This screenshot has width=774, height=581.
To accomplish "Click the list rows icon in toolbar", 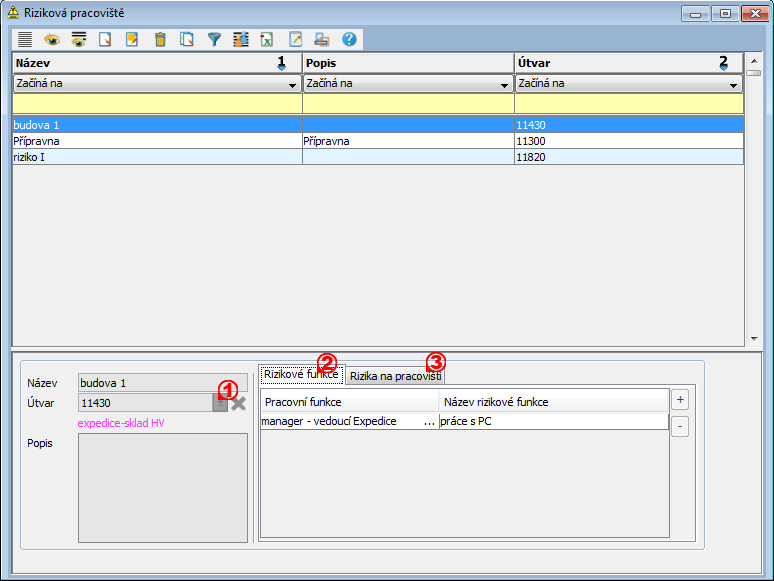I will coord(25,40).
